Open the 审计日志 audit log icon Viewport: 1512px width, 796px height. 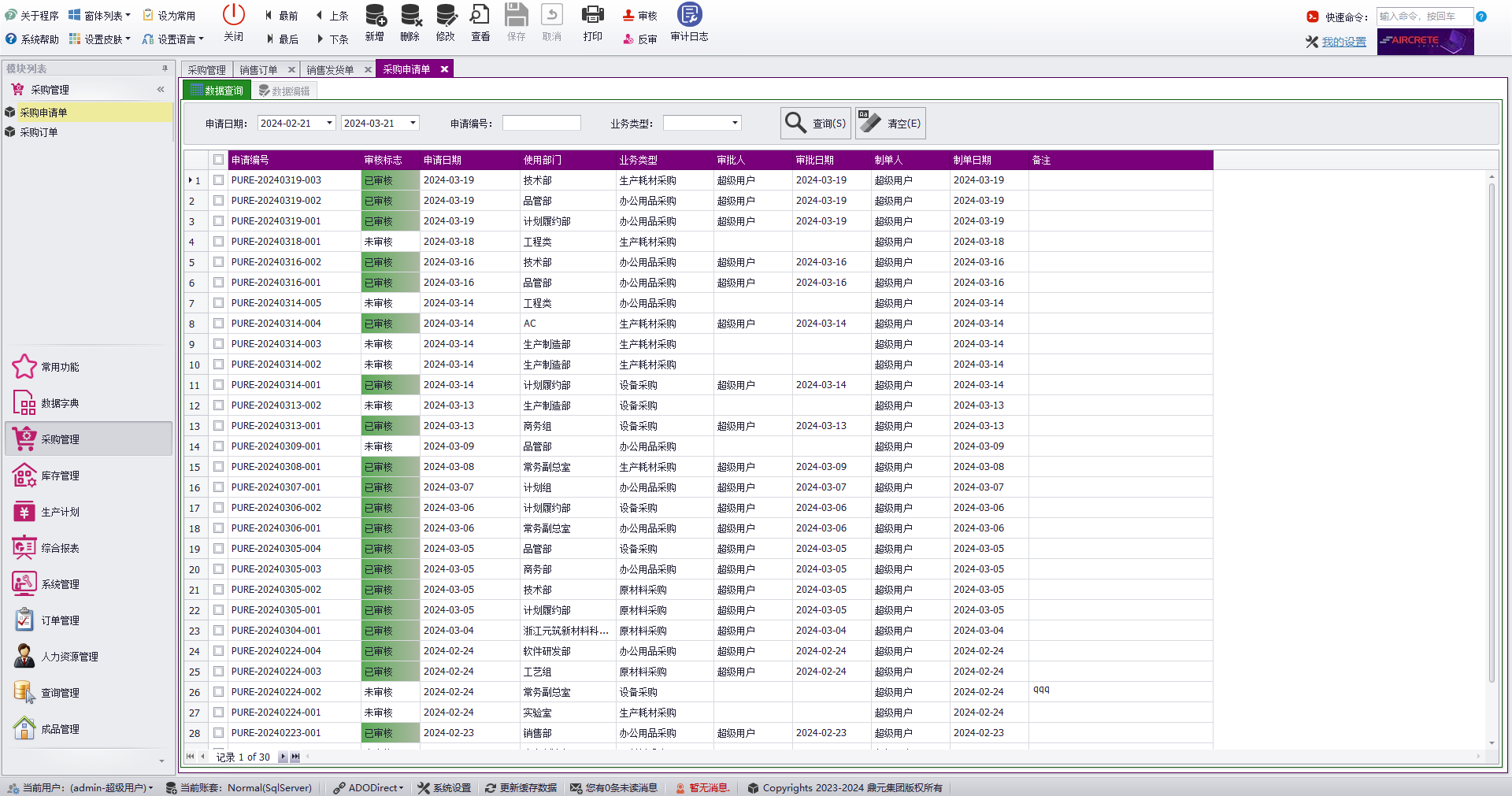point(689,16)
